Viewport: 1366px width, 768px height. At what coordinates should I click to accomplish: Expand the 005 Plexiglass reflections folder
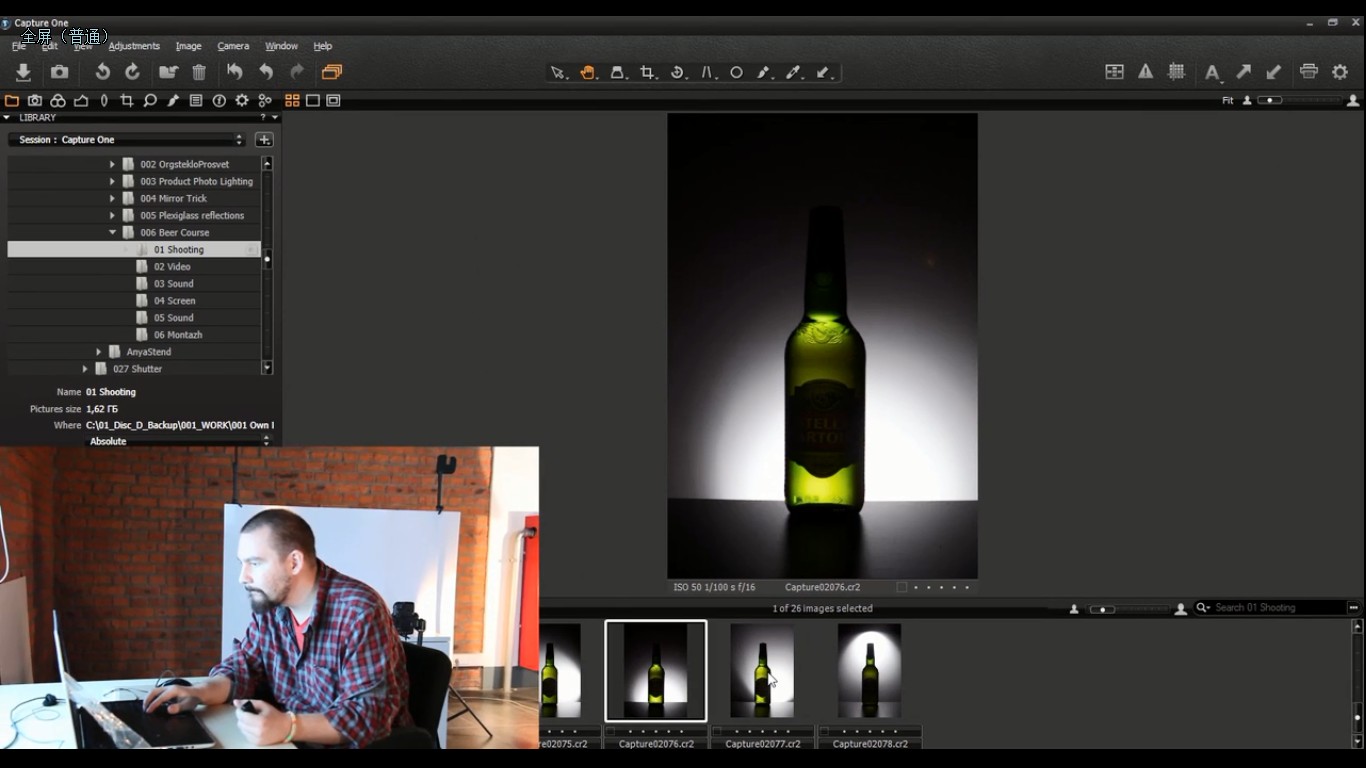tap(112, 215)
